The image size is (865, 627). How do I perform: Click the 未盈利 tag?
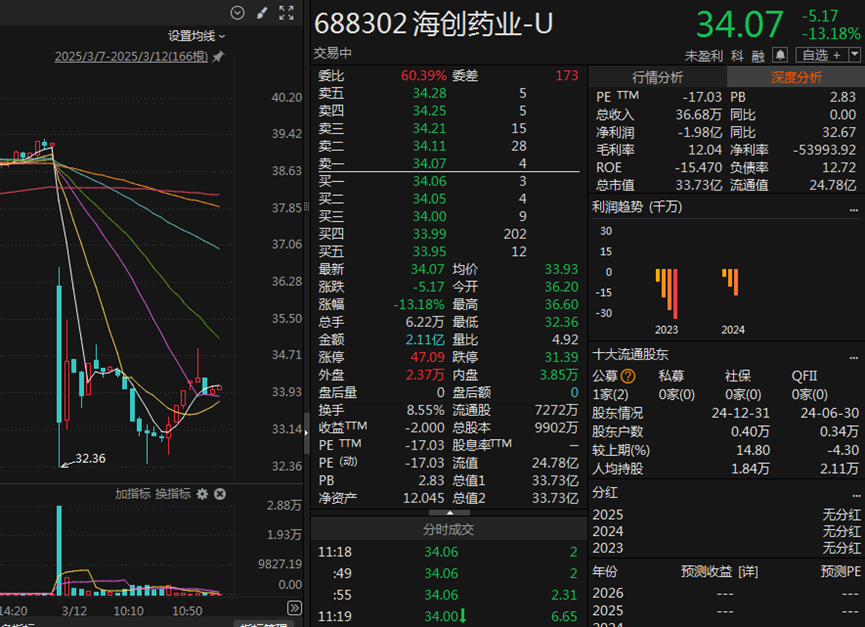point(703,56)
